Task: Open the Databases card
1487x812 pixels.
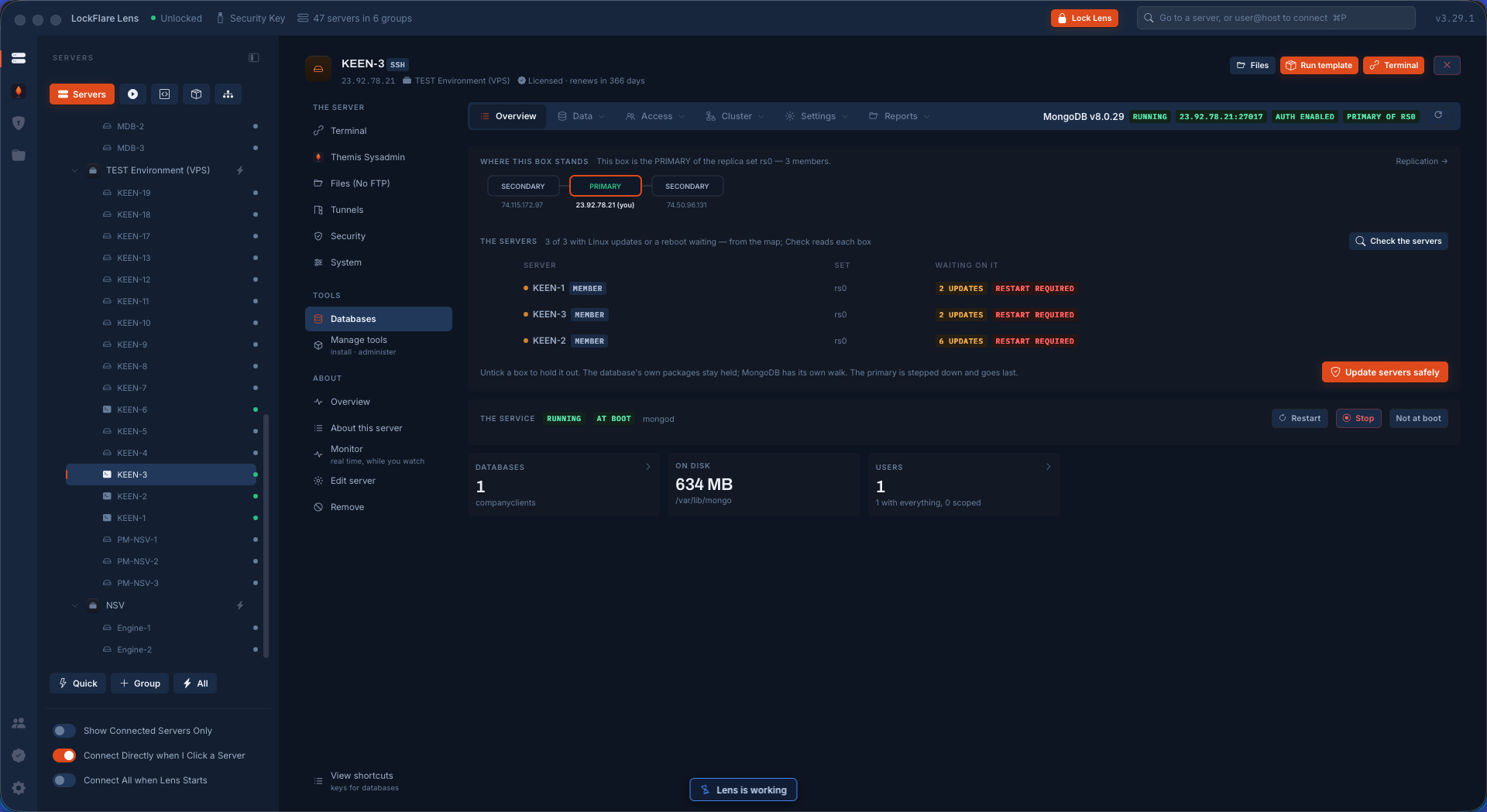Action: [564, 485]
